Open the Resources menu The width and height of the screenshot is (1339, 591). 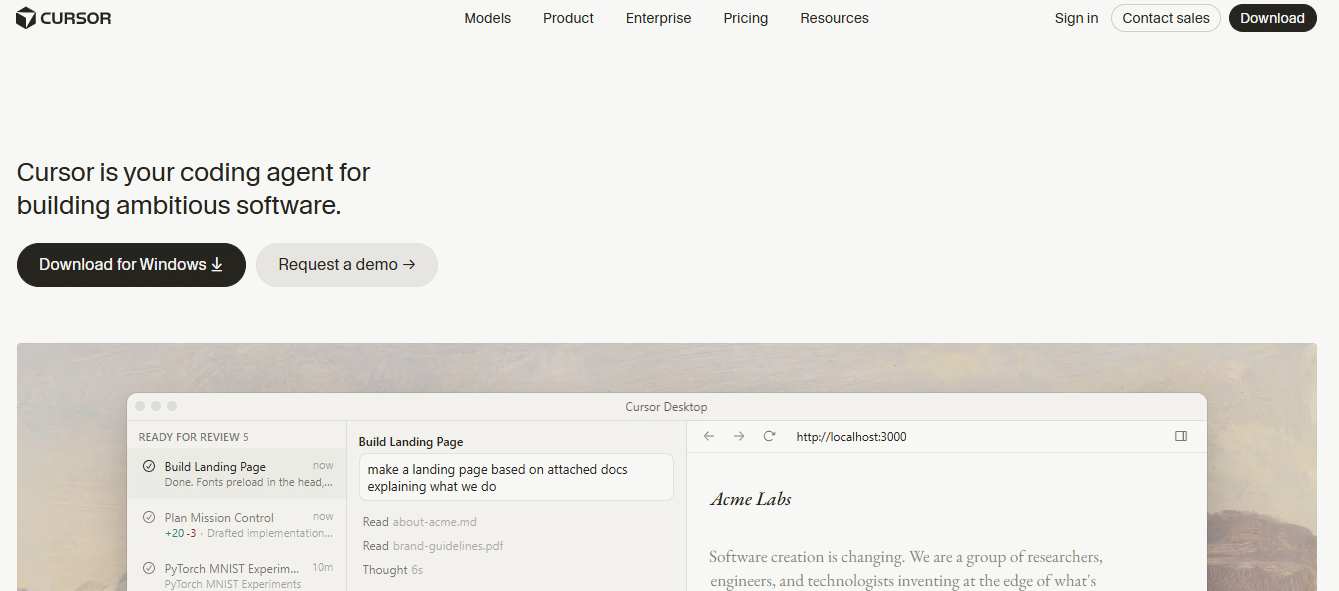[834, 18]
